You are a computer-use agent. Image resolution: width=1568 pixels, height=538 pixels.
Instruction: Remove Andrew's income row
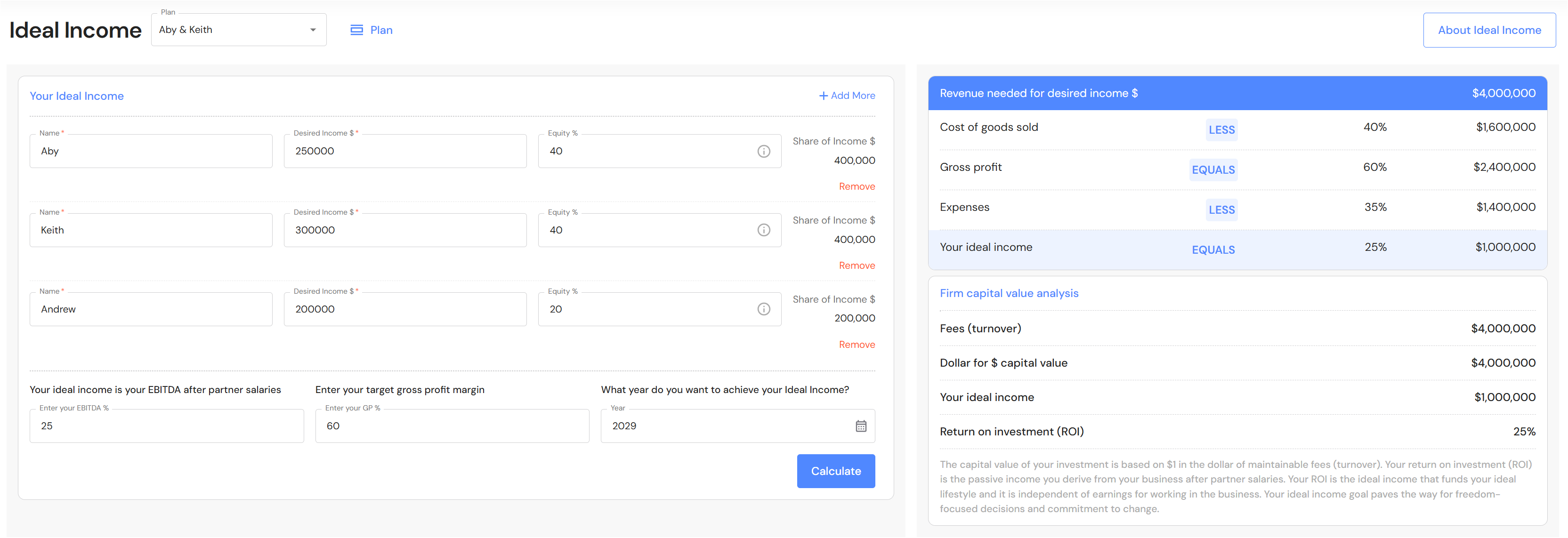click(857, 345)
